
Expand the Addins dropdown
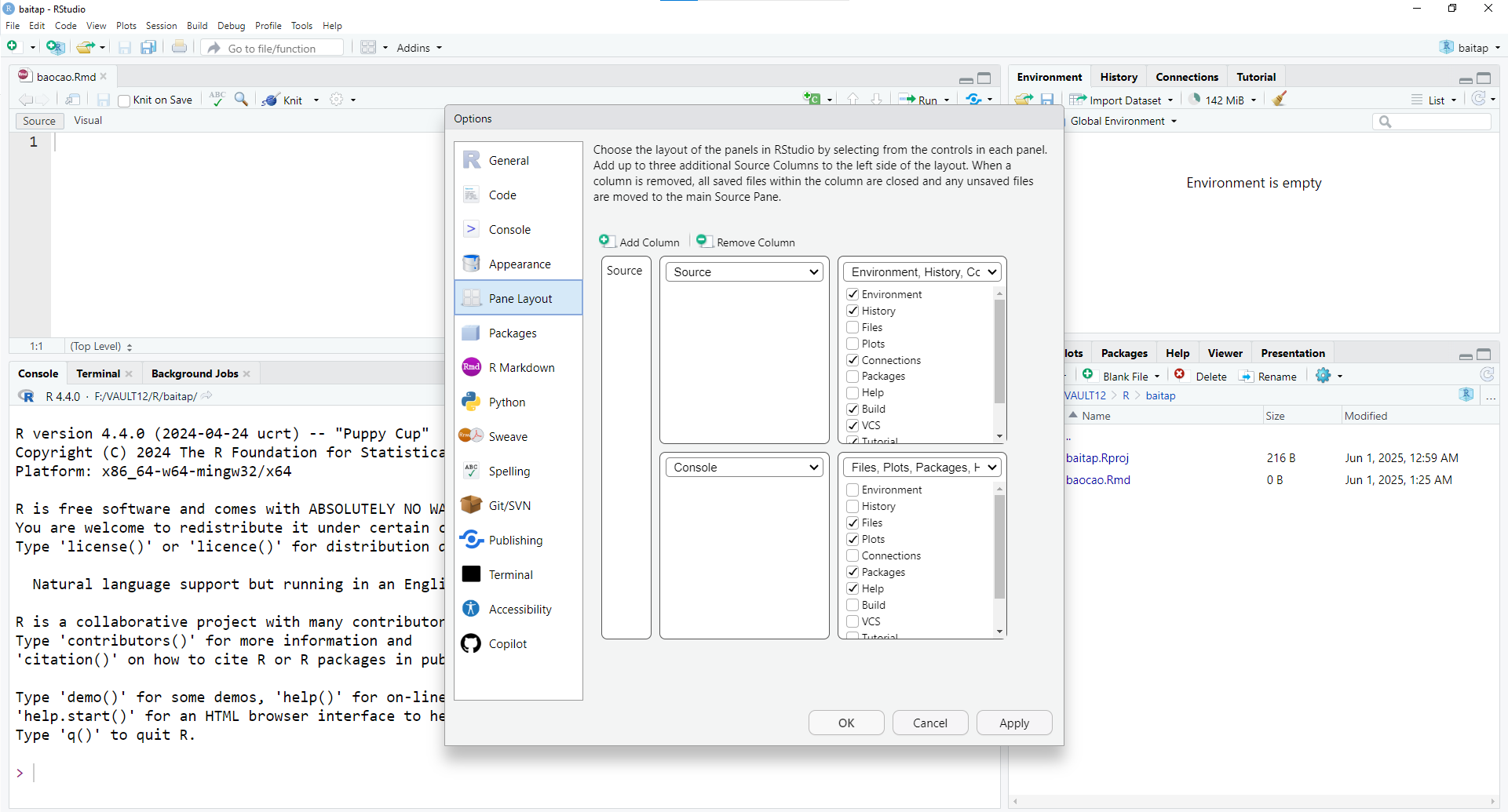pyautogui.click(x=419, y=48)
